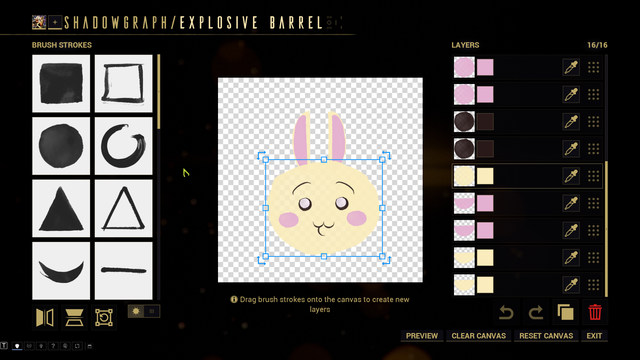Click eyedropper on the seventh layer, pink half-circle
640x360 pixels.
coord(571,231)
